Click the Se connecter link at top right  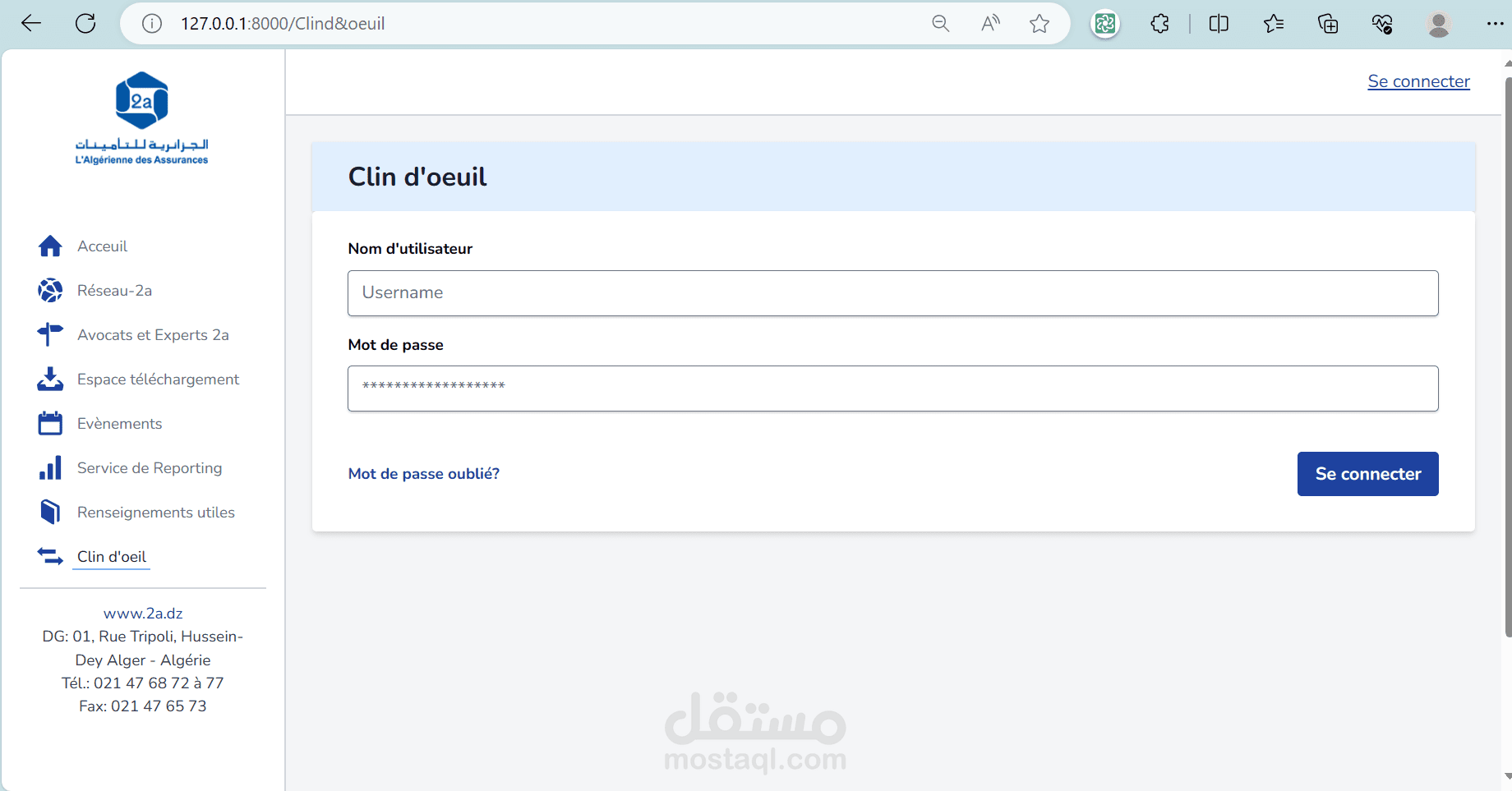point(1418,81)
